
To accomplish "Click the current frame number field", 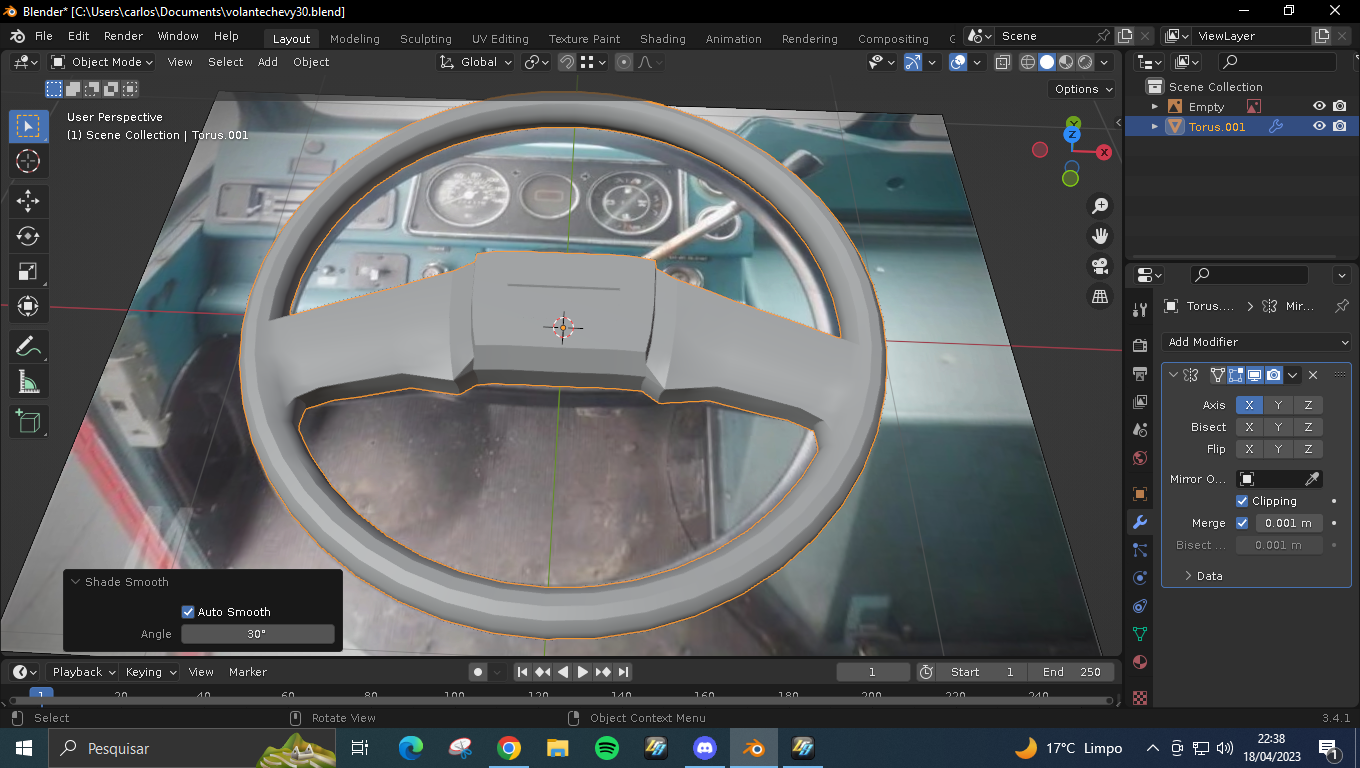I will pyautogui.click(x=873, y=672).
